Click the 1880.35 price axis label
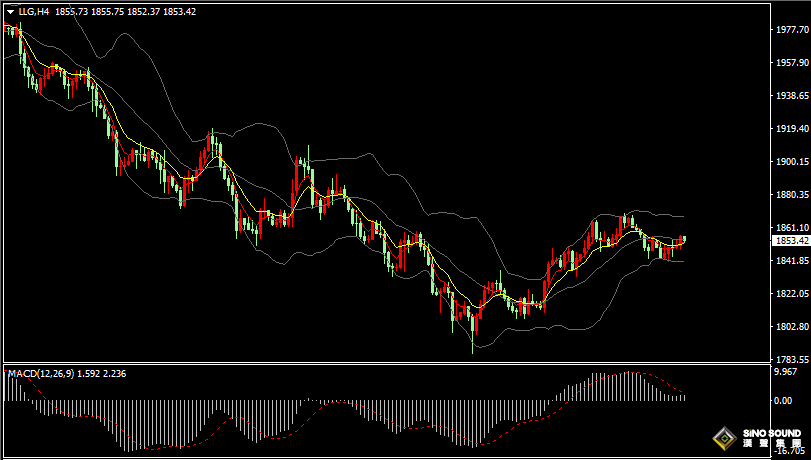This screenshot has width=811, height=460. tap(791, 195)
